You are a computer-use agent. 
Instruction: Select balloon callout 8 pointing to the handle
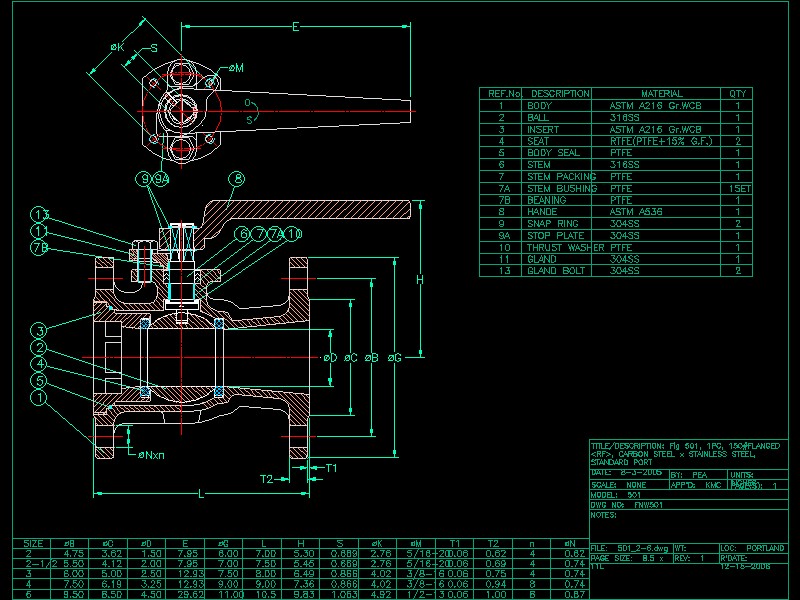(236, 177)
